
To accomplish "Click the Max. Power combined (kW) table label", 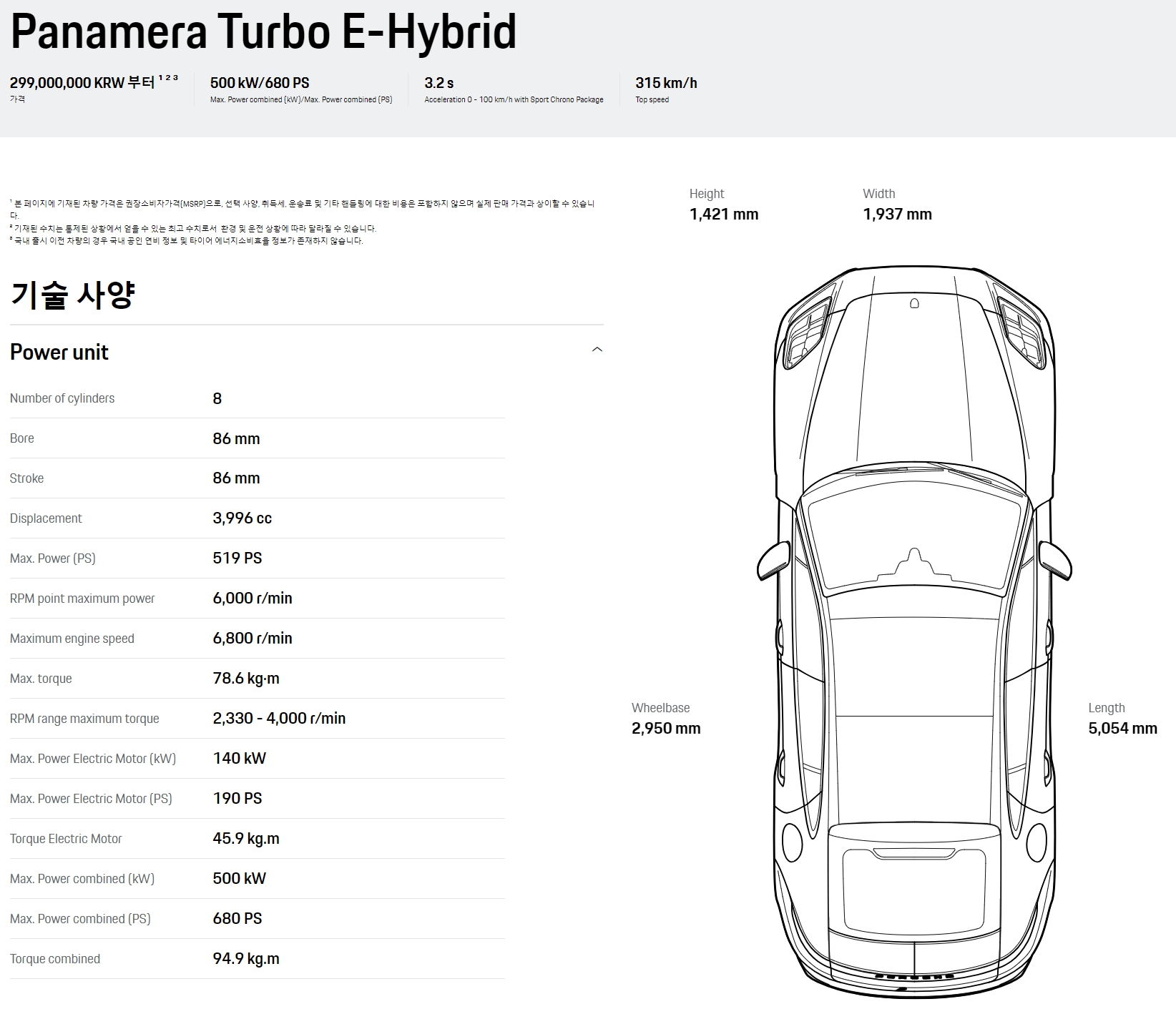I will click(82, 879).
